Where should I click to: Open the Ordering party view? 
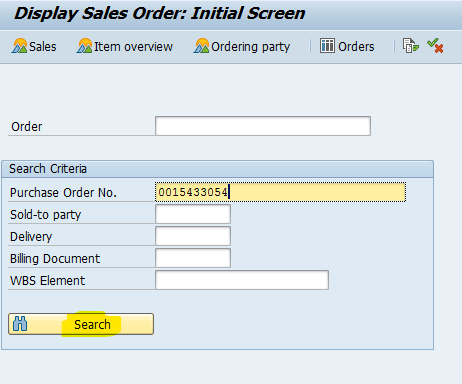(242, 46)
